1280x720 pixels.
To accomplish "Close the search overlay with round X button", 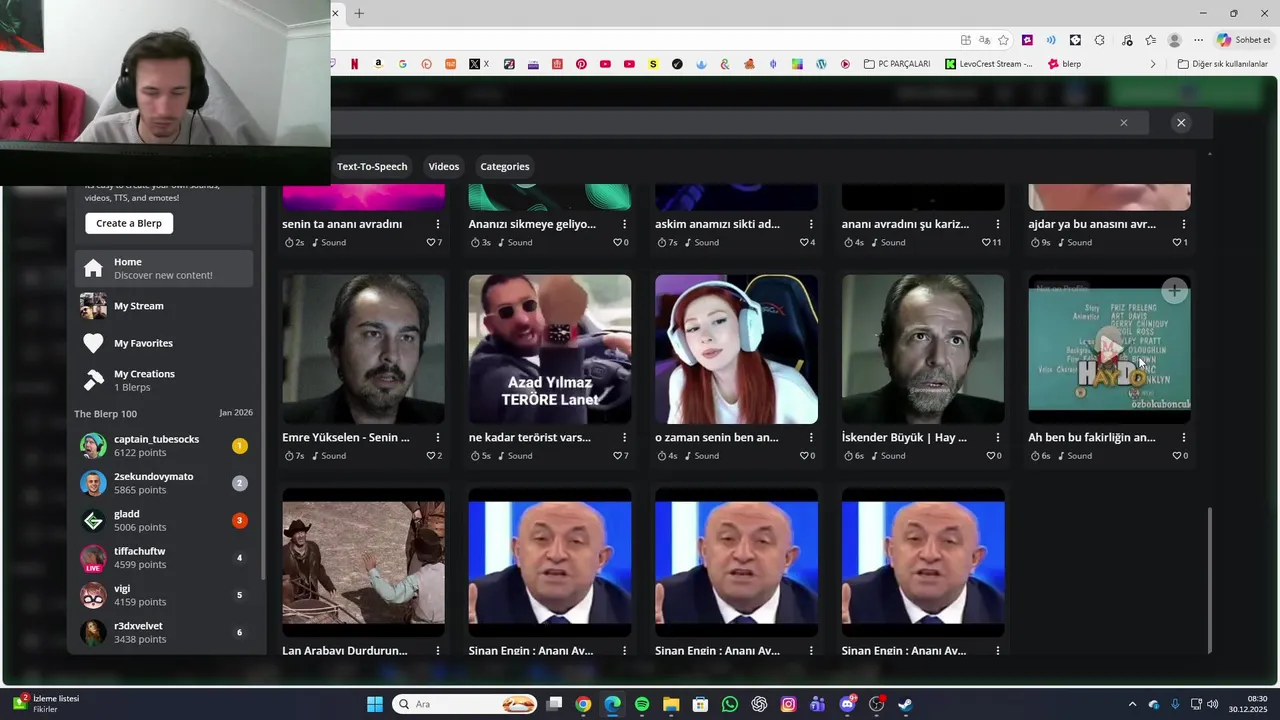I will click(x=1181, y=123).
